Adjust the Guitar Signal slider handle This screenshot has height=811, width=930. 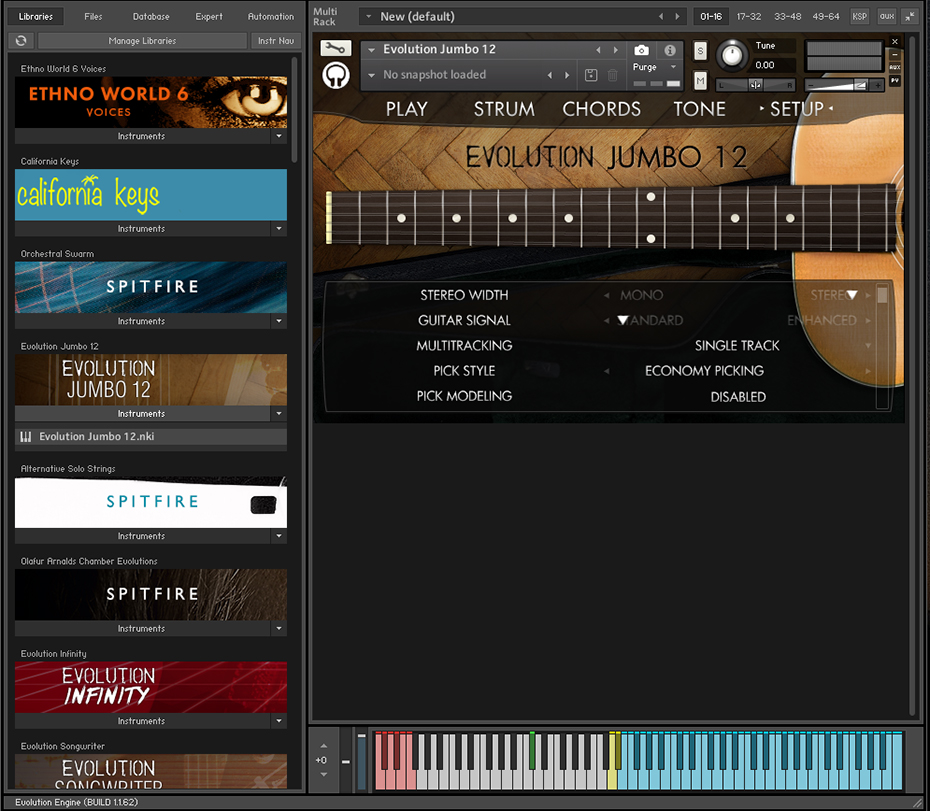pos(623,320)
